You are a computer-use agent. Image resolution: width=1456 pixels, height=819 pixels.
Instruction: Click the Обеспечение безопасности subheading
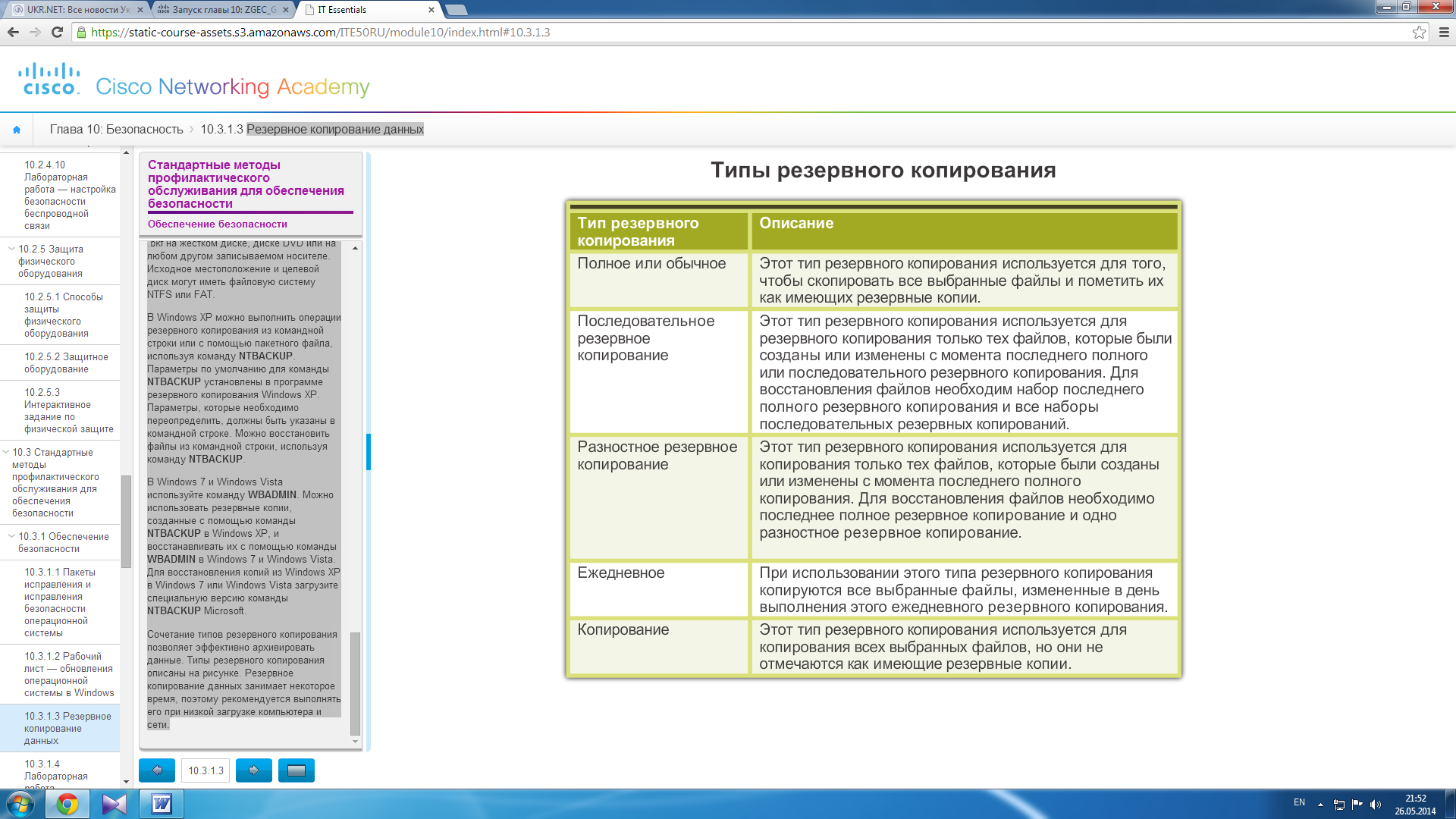pyautogui.click(x=218, y=224)
